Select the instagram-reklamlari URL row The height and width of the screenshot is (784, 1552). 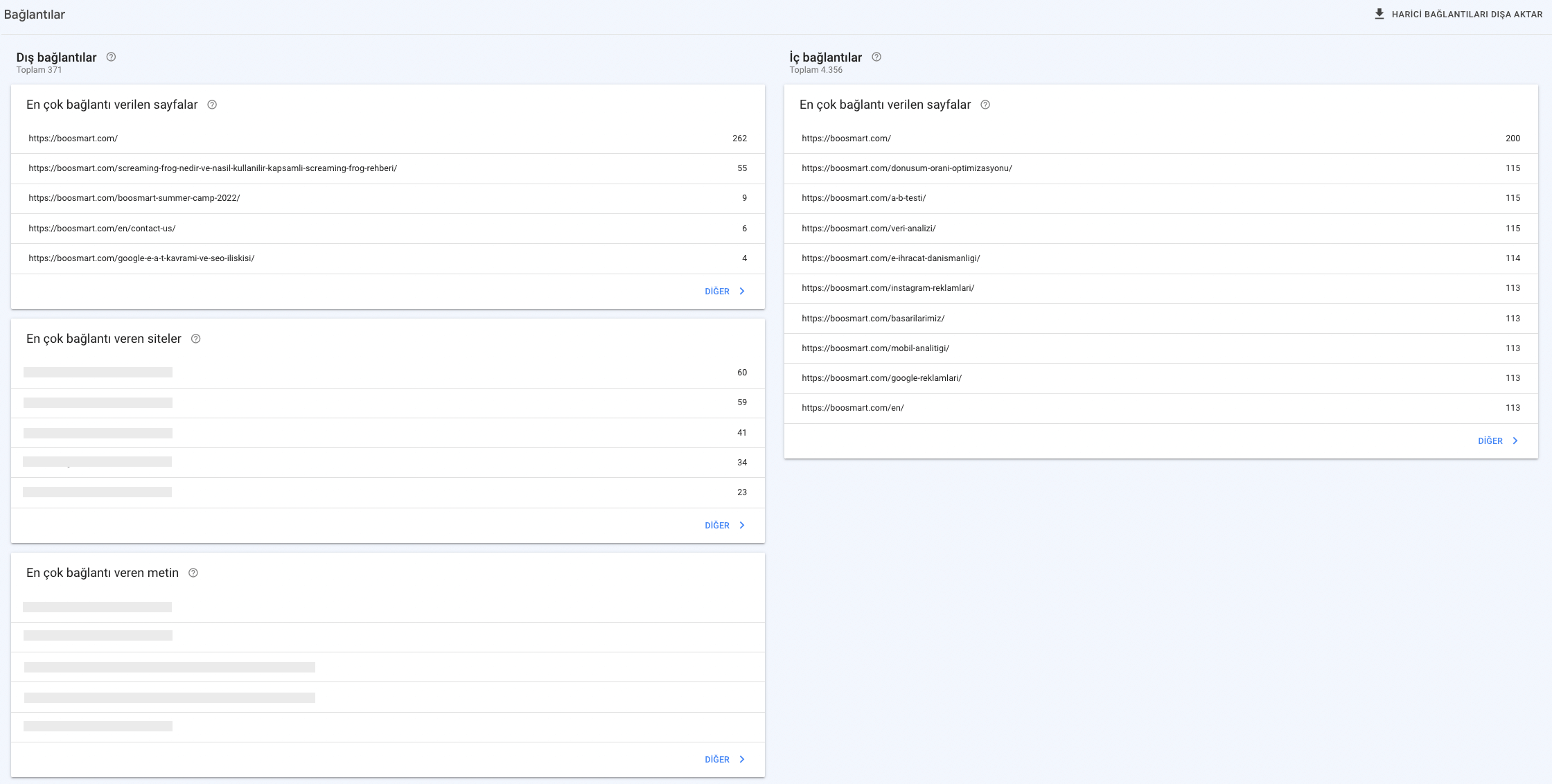pyautogui.click(x=1161, y=288)
